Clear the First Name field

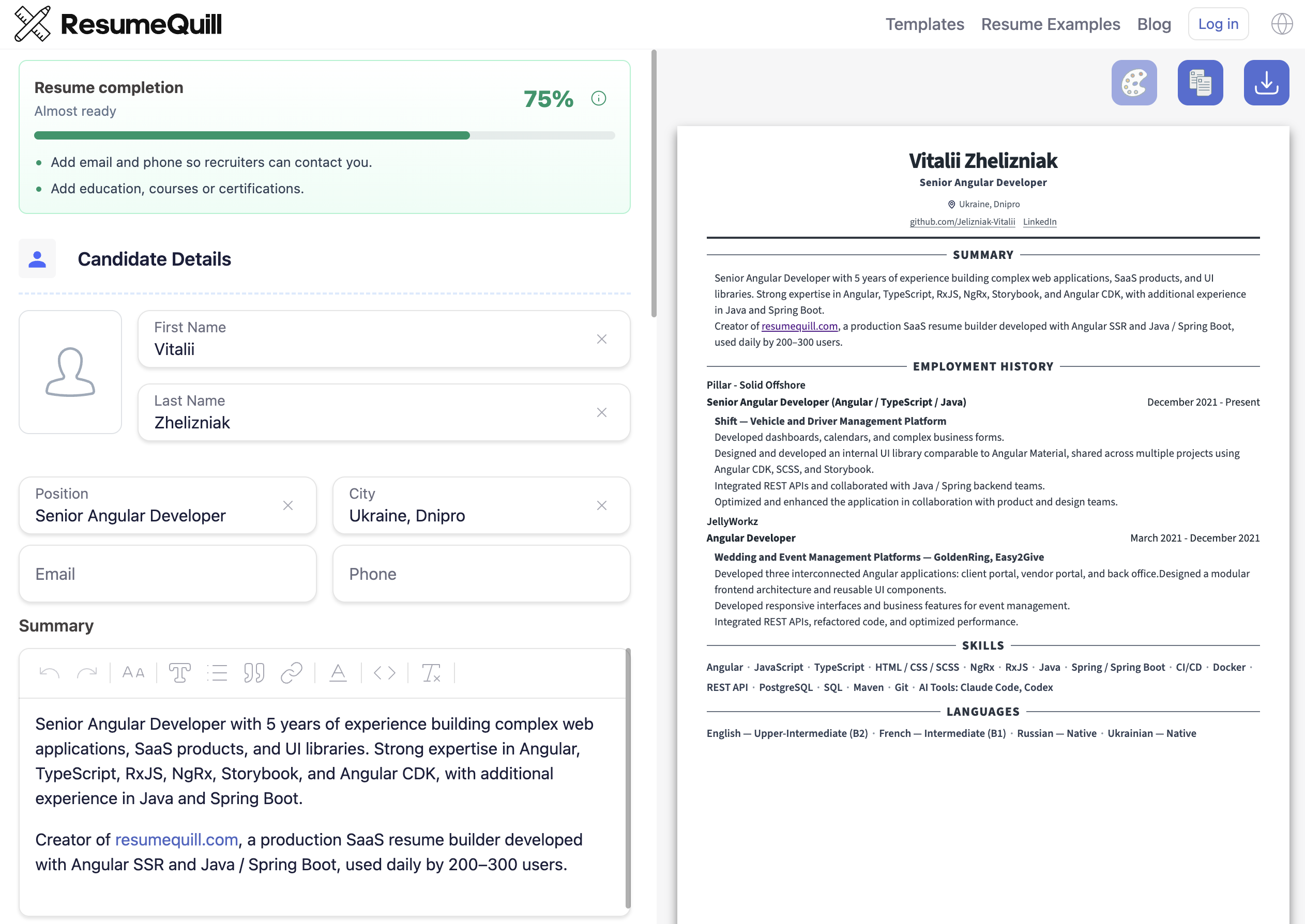tap(601, 339)
